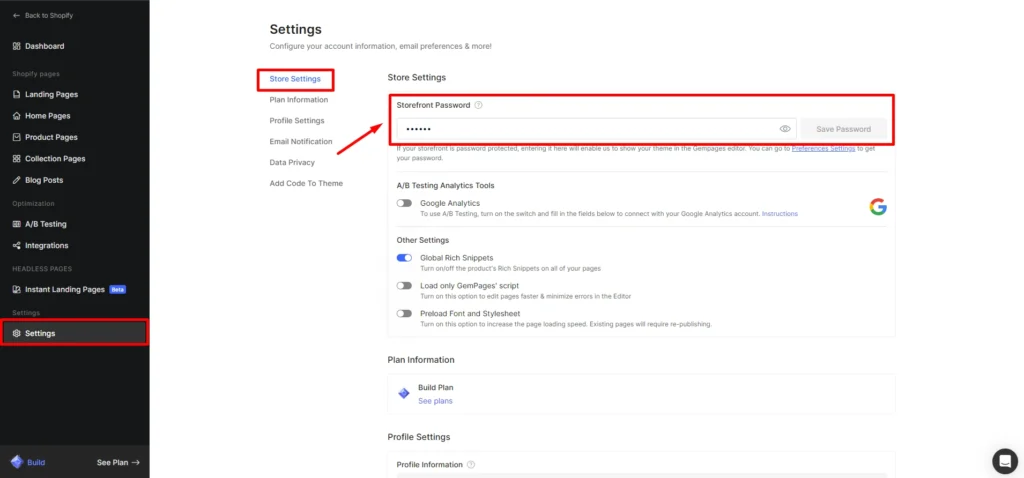Click the Settings gear icon in sidebar
Image resolution: width=1024 pixels, height=478 pixels.
point(16,334)
